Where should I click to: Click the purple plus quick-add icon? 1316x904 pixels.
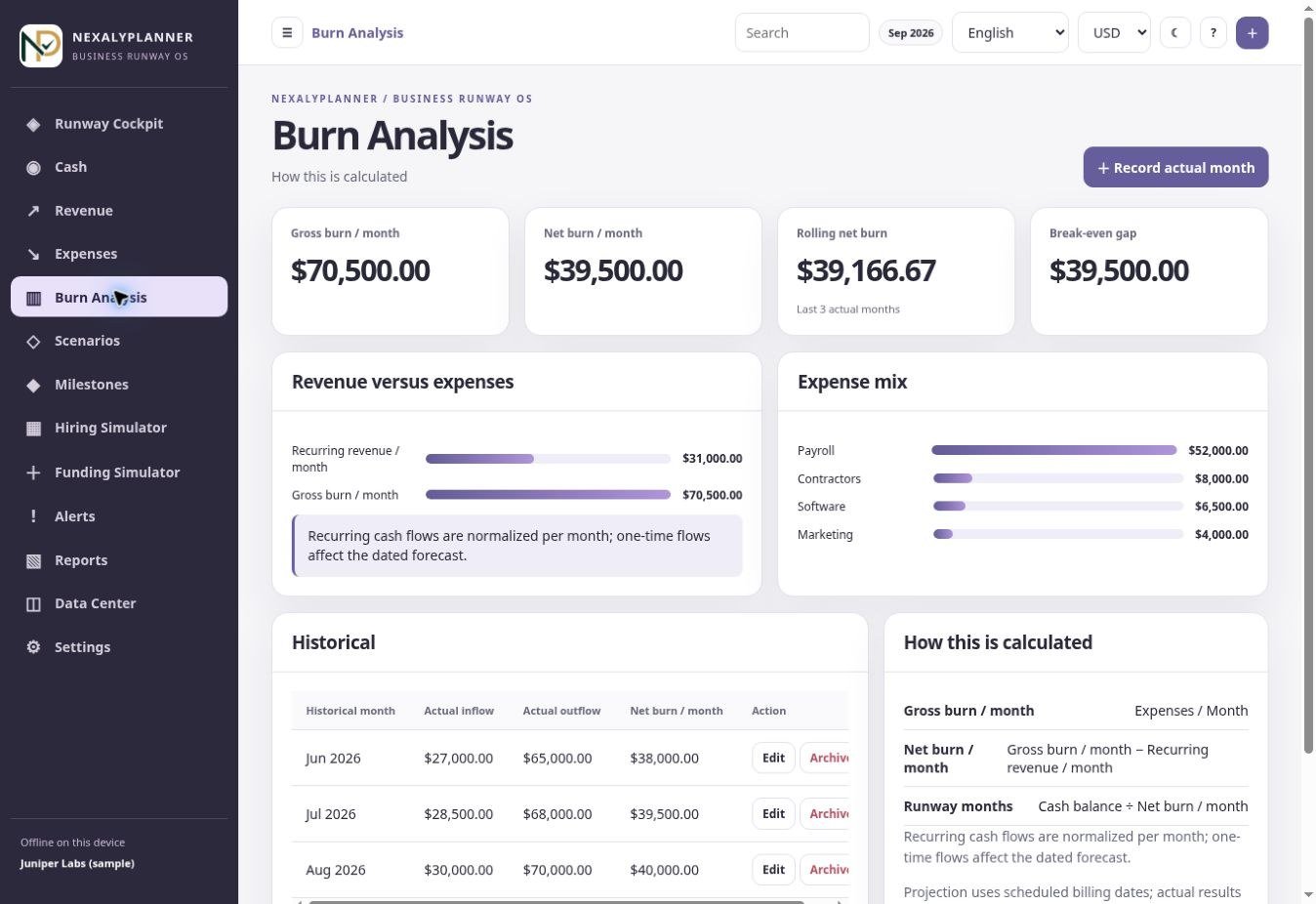point(1253,32)
